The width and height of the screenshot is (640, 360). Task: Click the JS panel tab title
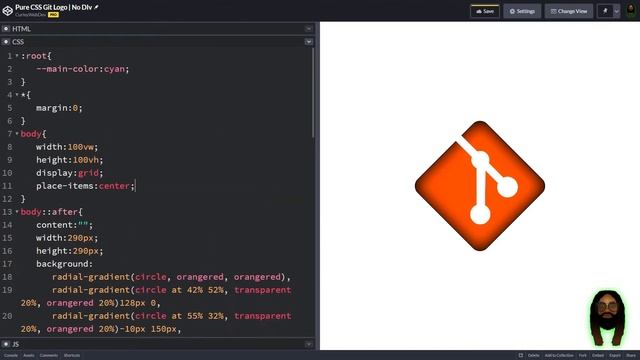coord(16,344)
